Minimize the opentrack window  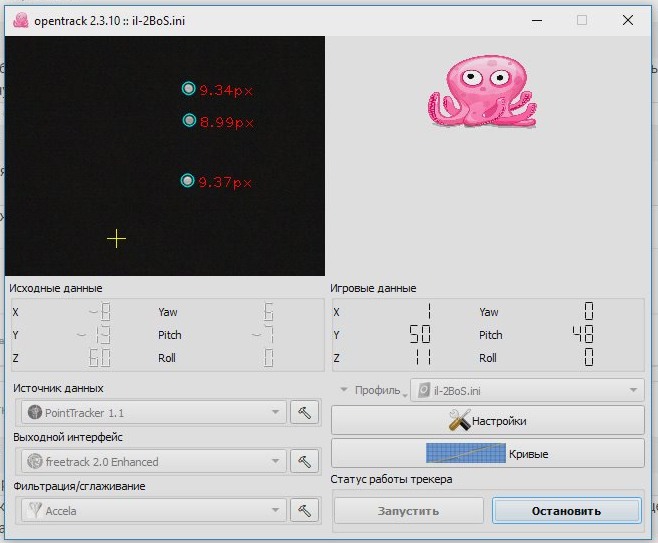[537, 20]
